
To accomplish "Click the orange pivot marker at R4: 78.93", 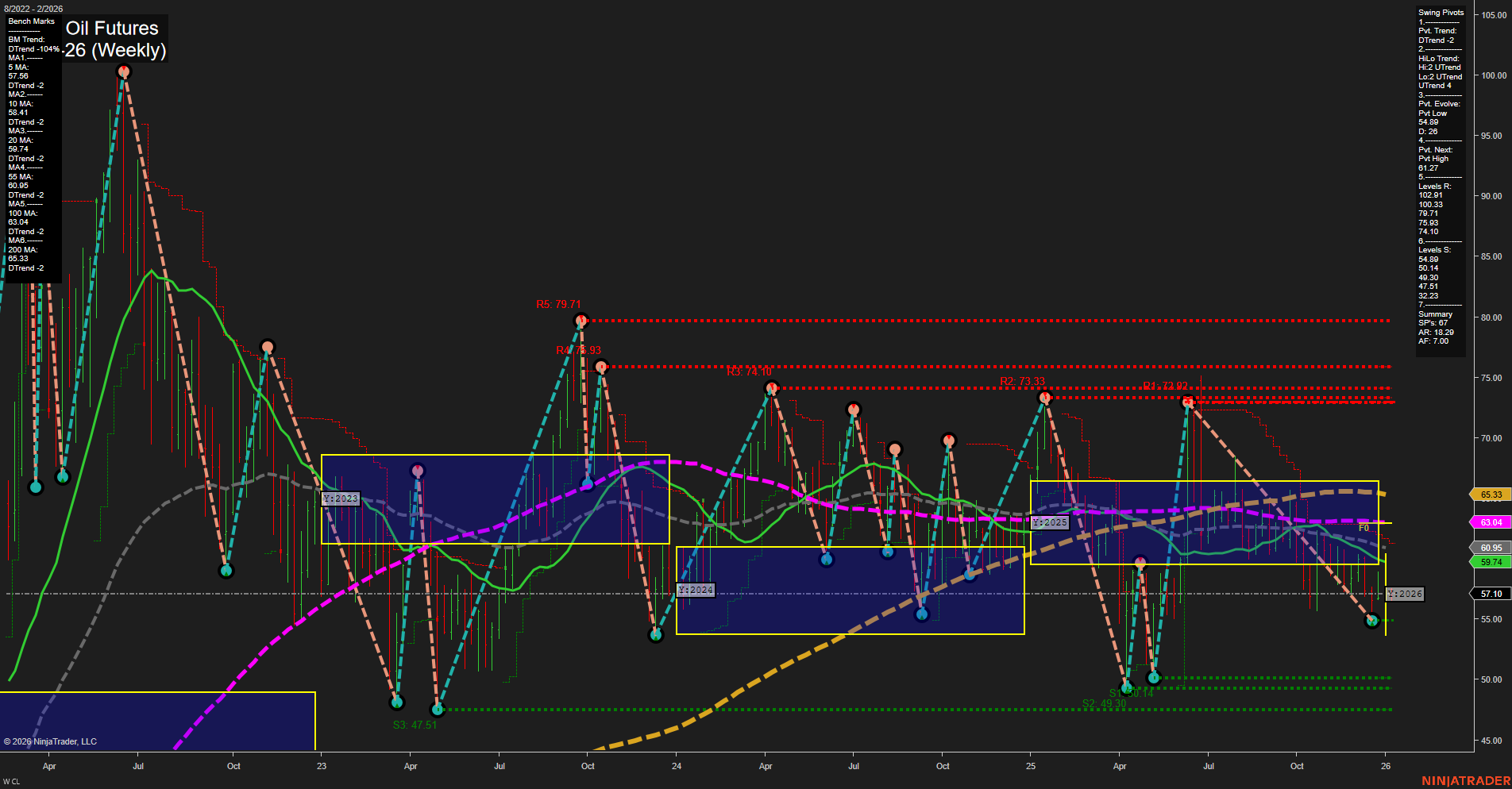I will tap(600, 366).
